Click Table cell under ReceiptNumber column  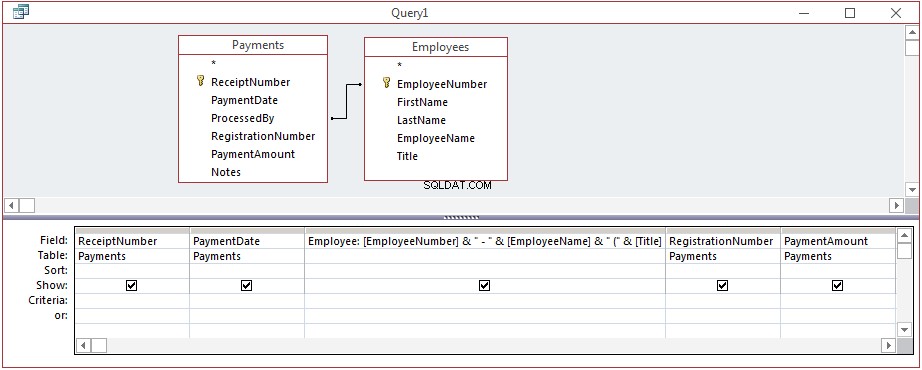132,256
